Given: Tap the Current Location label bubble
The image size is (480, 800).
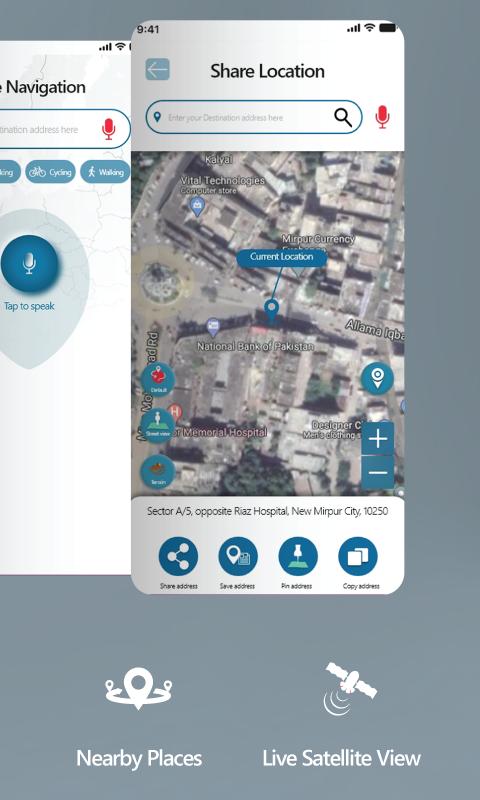Looking at the screenshot, I should pos(282,257).
